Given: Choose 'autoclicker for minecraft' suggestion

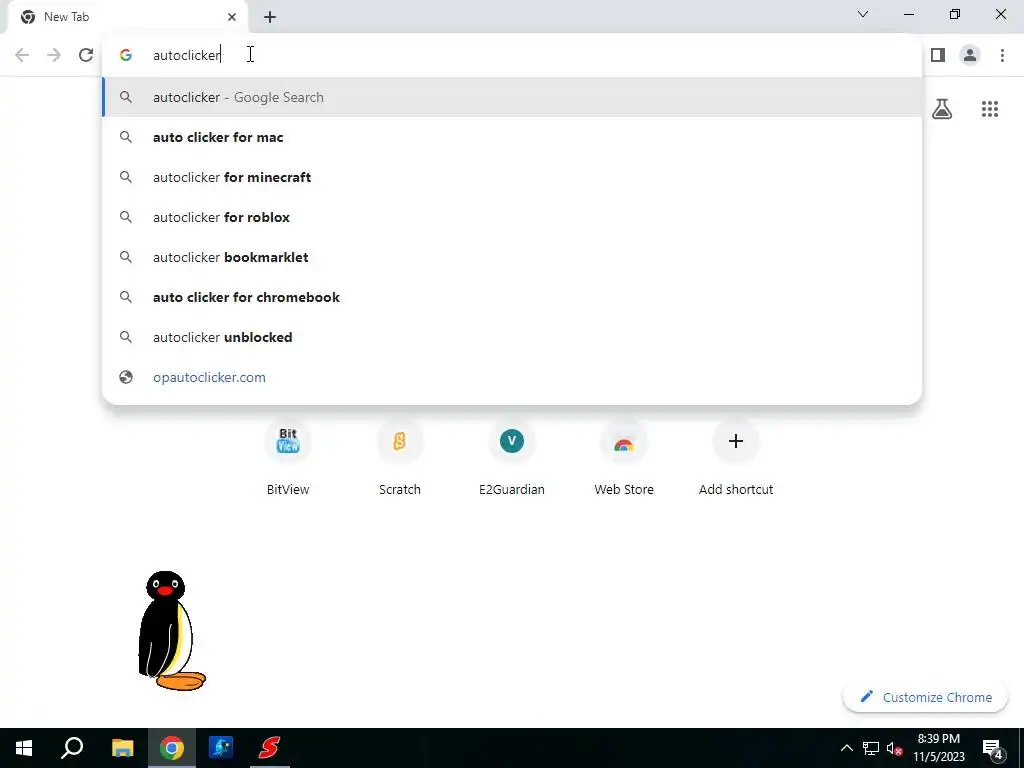Looking at the screenshot, I should click(x=512, y=177).
